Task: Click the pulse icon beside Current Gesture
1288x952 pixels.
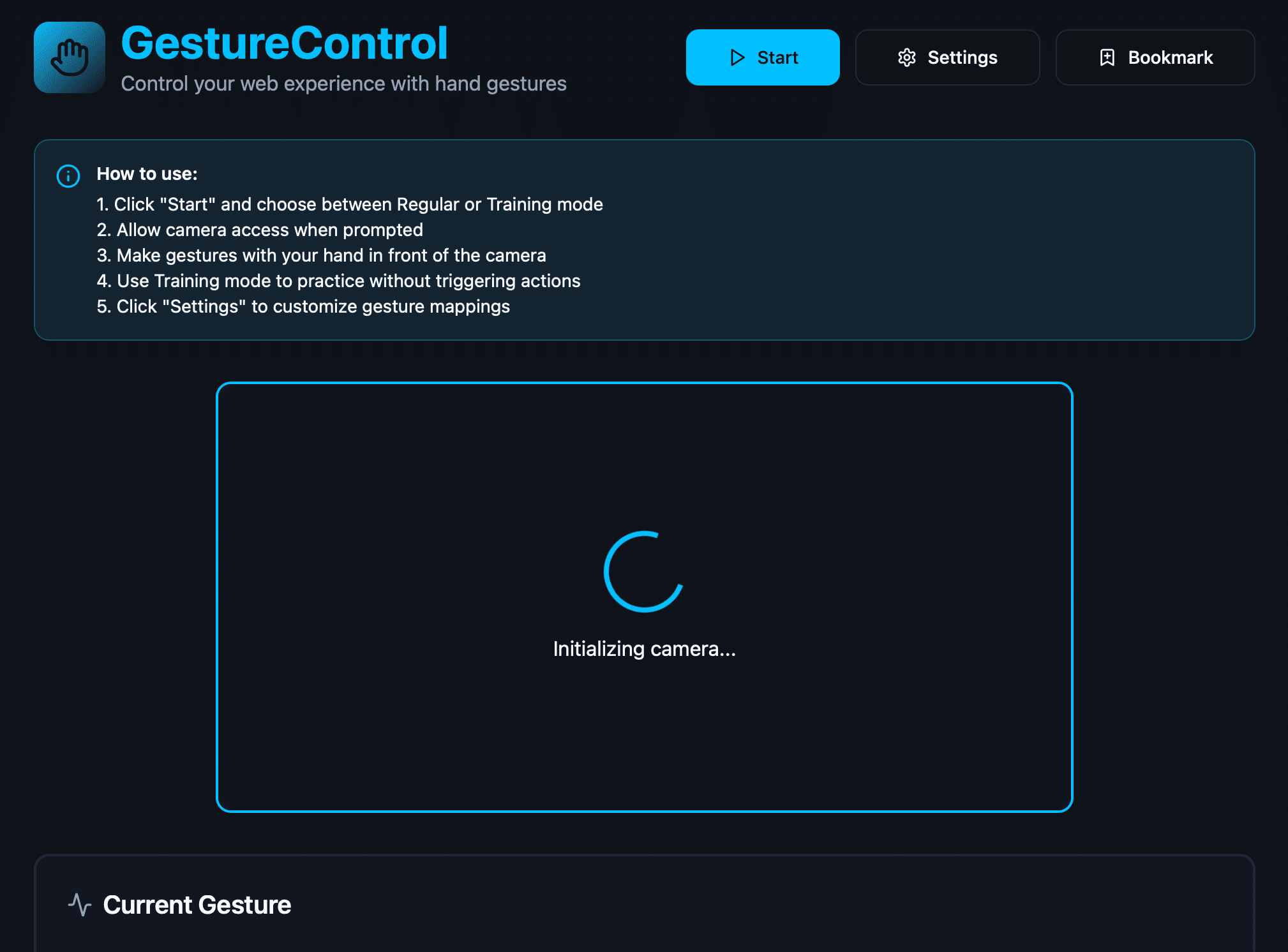Action: pos(80,905)
